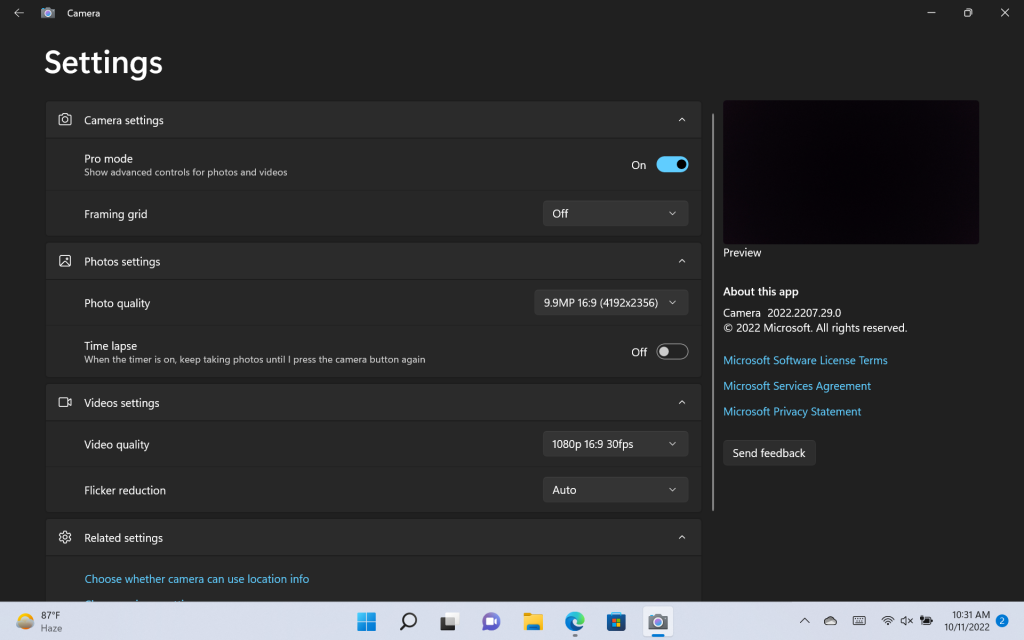Launch Microsoft Edge from taskbar
The width and height of the screenshot is (1024, 640).
tap(575, 621)
